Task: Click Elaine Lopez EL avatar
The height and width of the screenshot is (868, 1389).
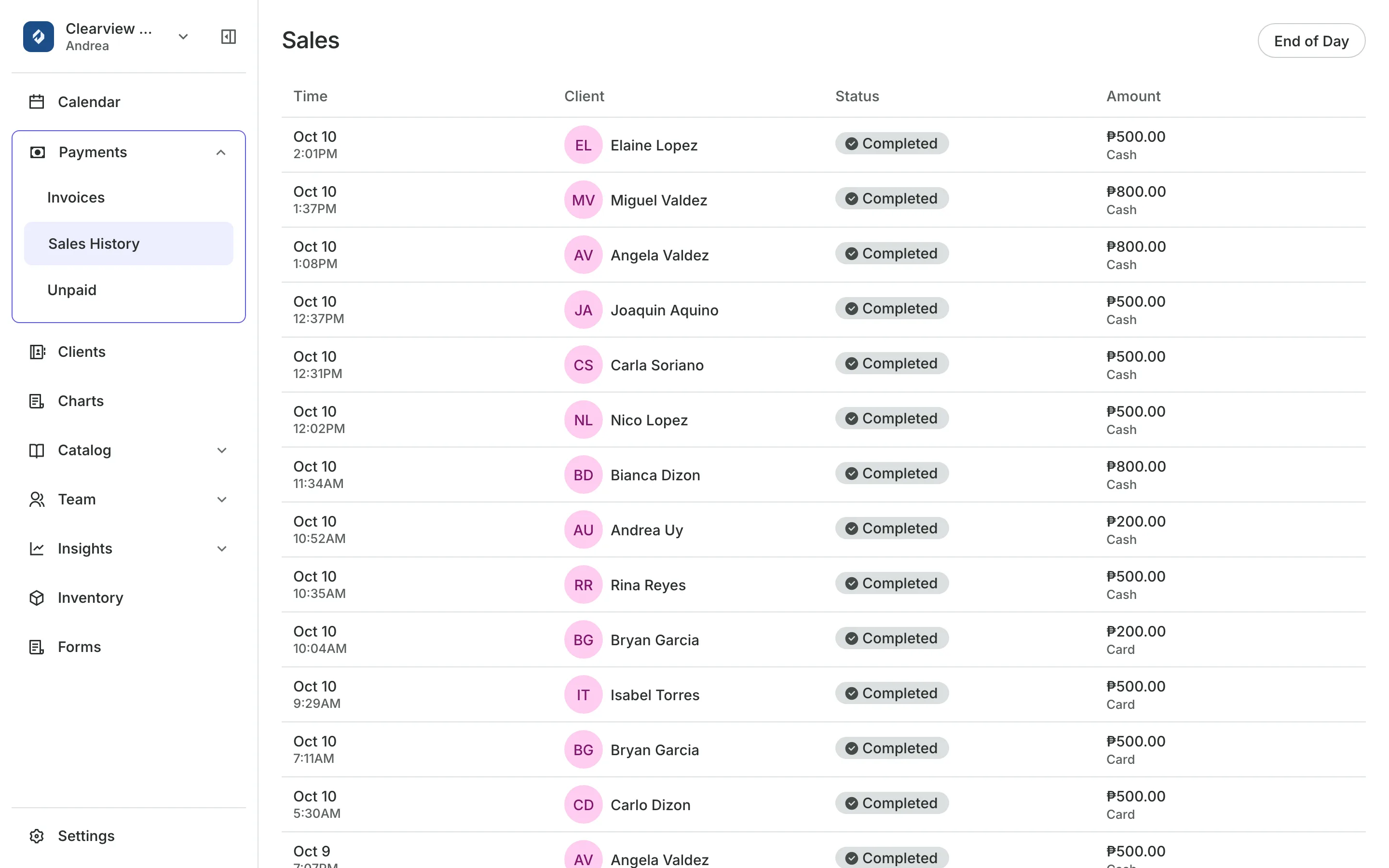Action: tap(583, 145)
